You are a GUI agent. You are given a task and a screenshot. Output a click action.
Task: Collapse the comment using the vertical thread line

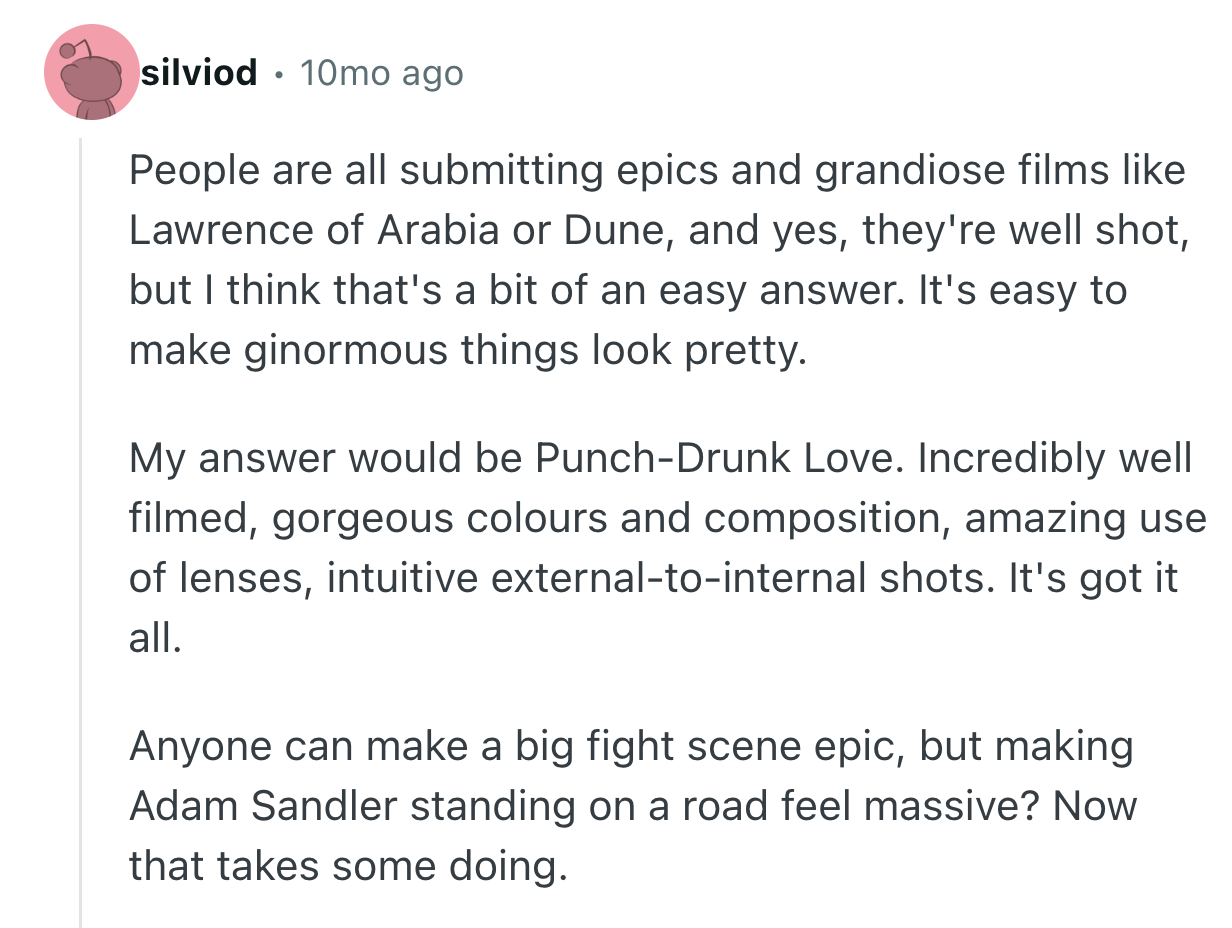coord(81,530)
